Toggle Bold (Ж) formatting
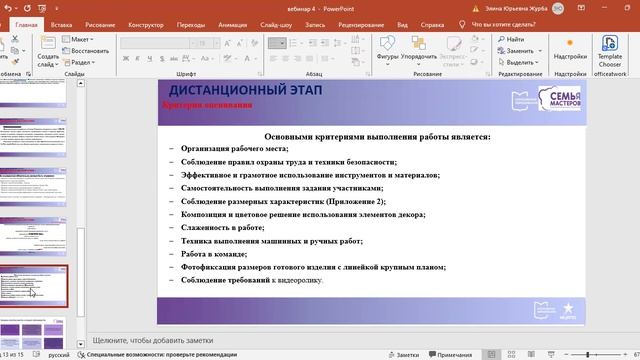Image resolution: width=640 pixels, height=360 pixels. click(126, 59)
